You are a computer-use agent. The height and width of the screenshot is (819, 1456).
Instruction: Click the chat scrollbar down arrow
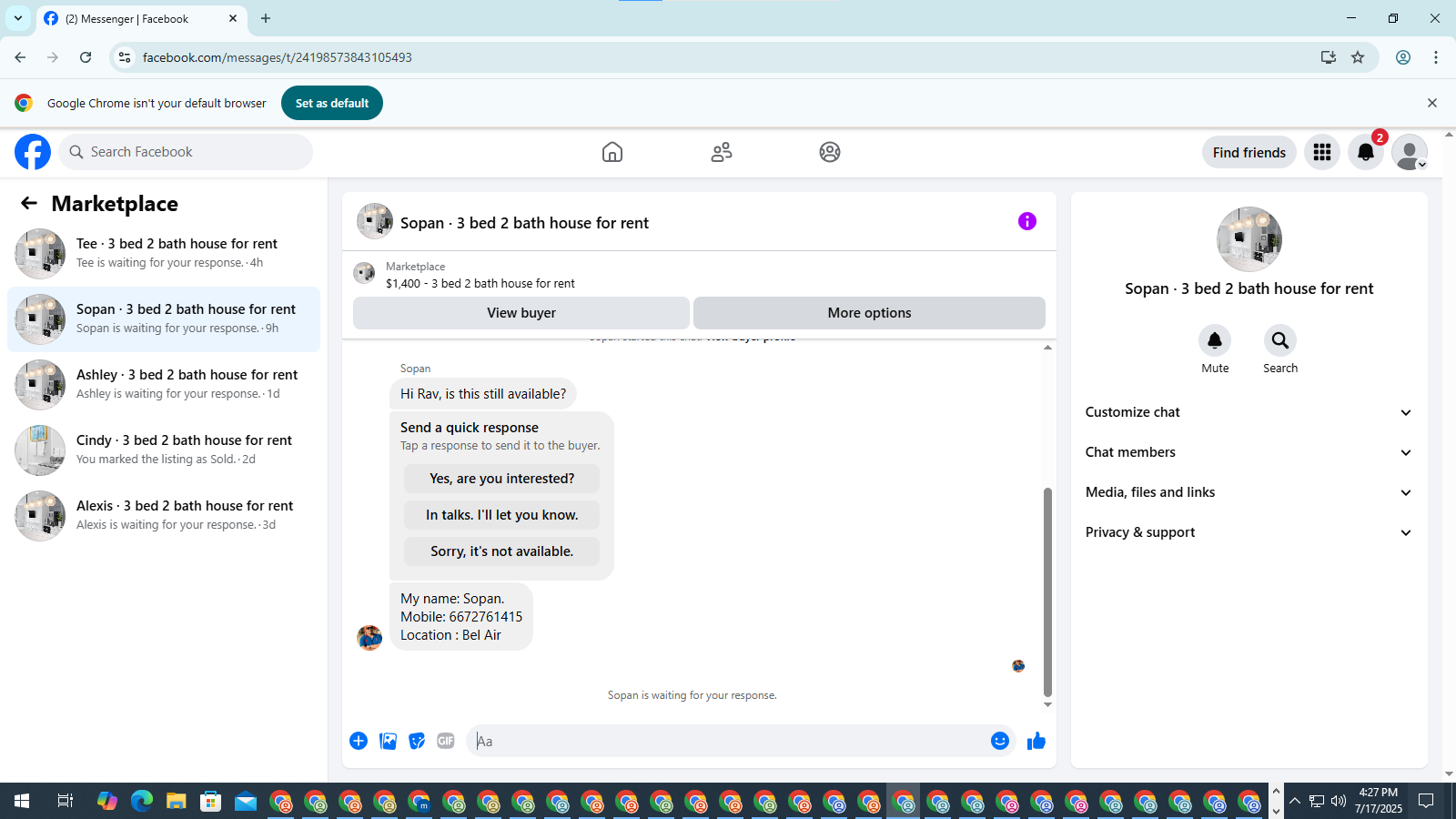coord(1047,704)
